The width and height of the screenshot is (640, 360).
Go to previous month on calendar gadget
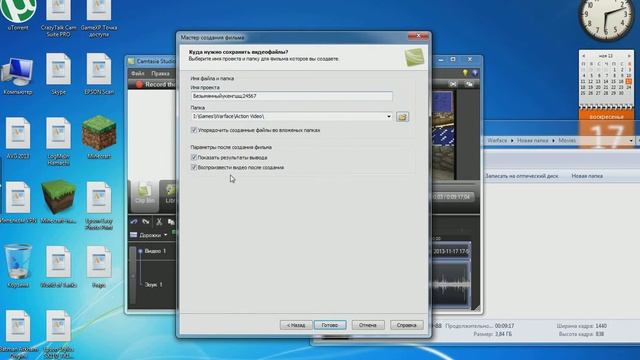pyautogui.click(x=584, y=56)
